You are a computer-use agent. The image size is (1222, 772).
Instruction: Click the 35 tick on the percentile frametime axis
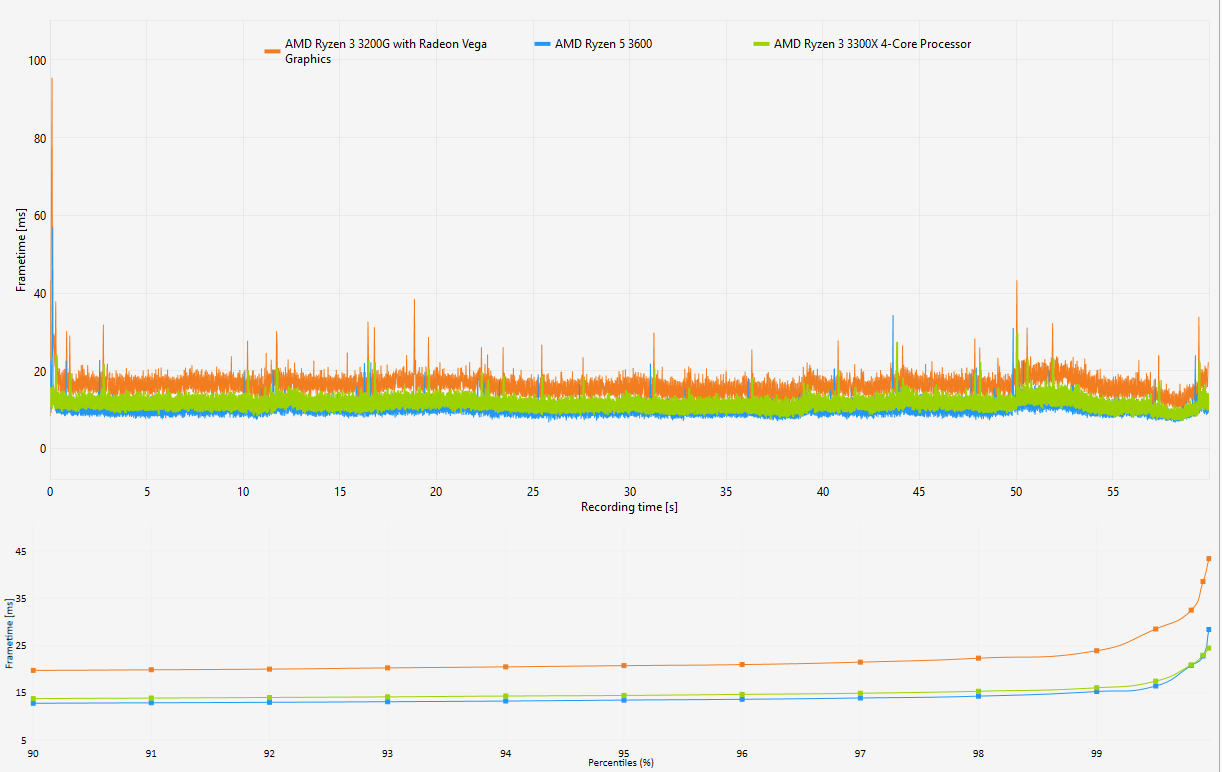(22, 599)
